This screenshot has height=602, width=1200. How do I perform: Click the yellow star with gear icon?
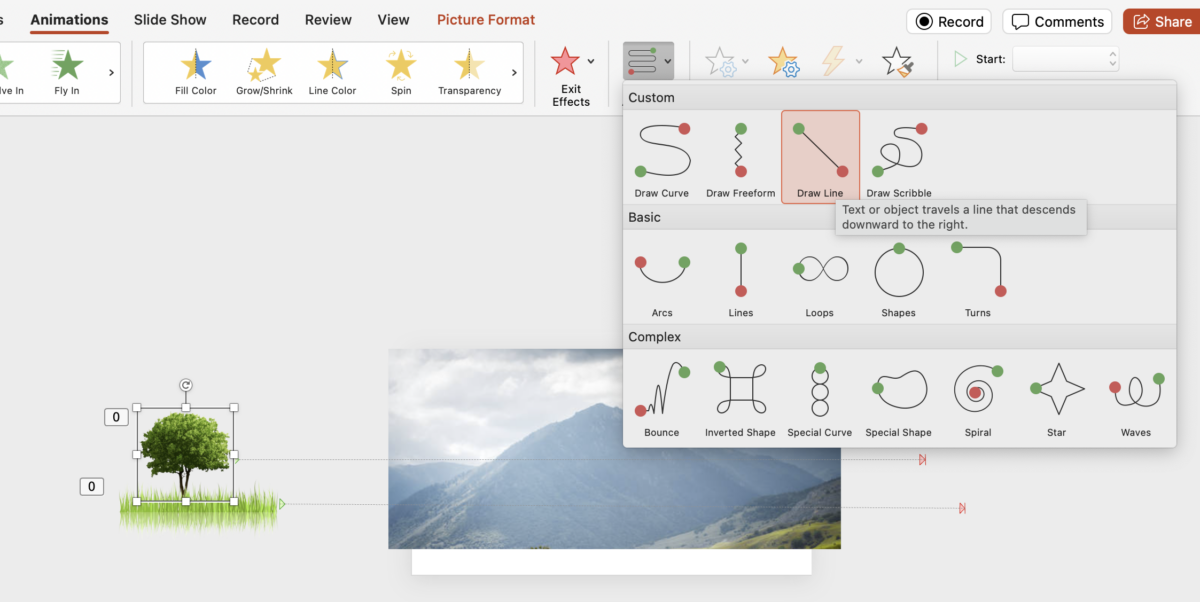click(783, 62)
